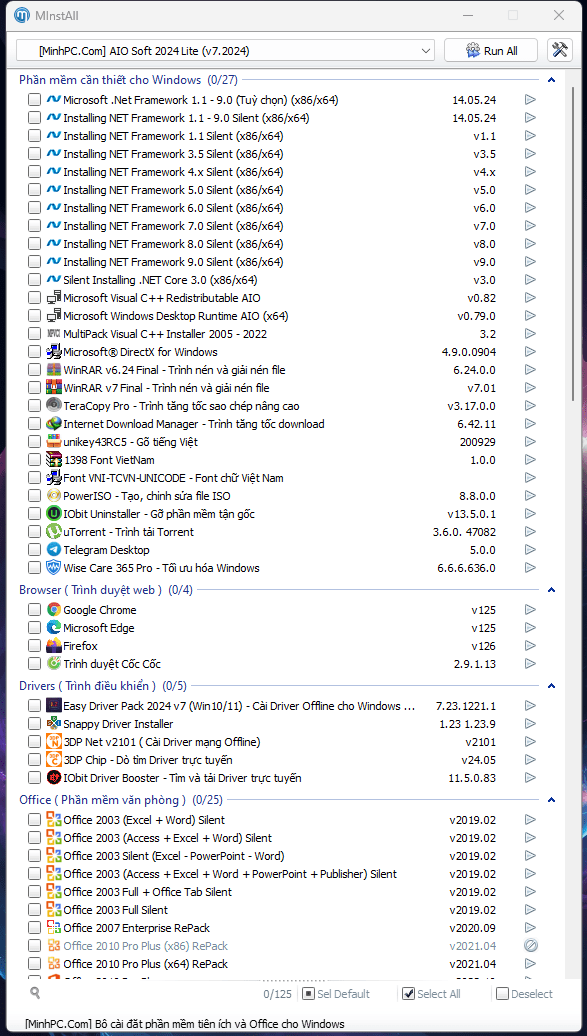Enable Microsoft Visual C++ Redistributable AIO checkbox
Viewport: 587px width, 1036px height.
(34, 298)
